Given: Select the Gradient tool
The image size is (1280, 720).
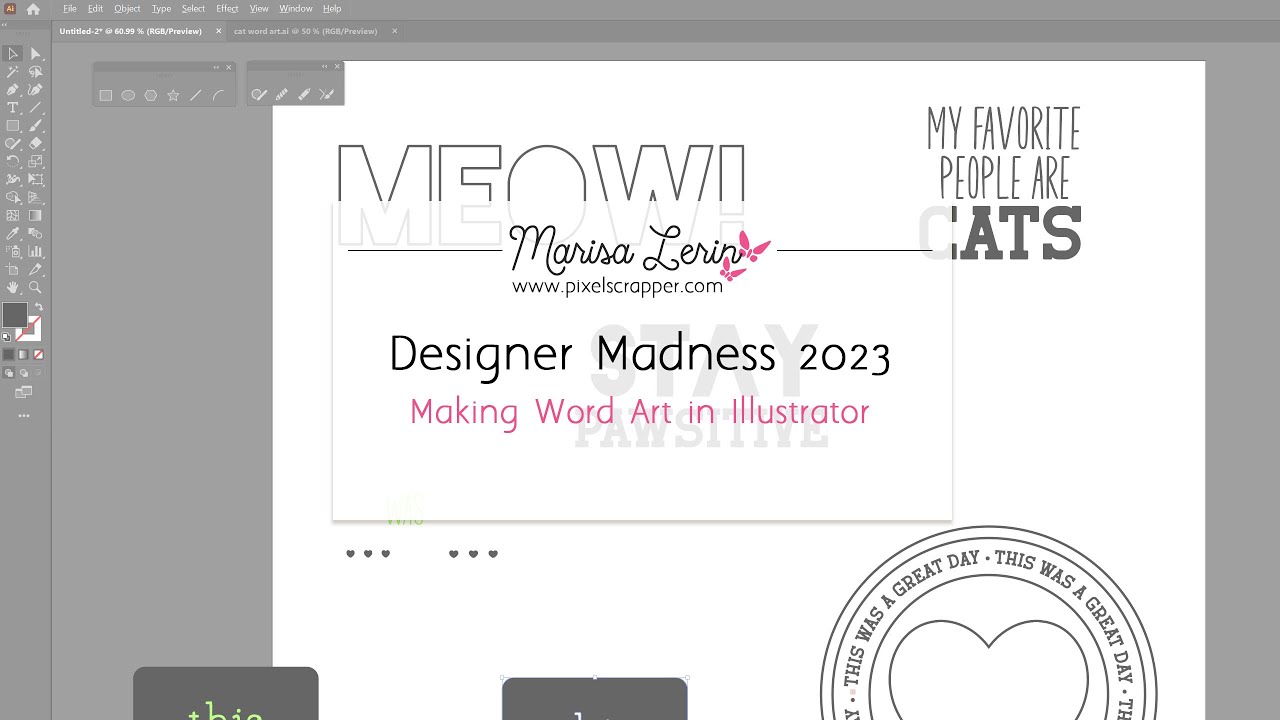Looking at the screenshot, I should pyautogui.click(x=35, y=215).
